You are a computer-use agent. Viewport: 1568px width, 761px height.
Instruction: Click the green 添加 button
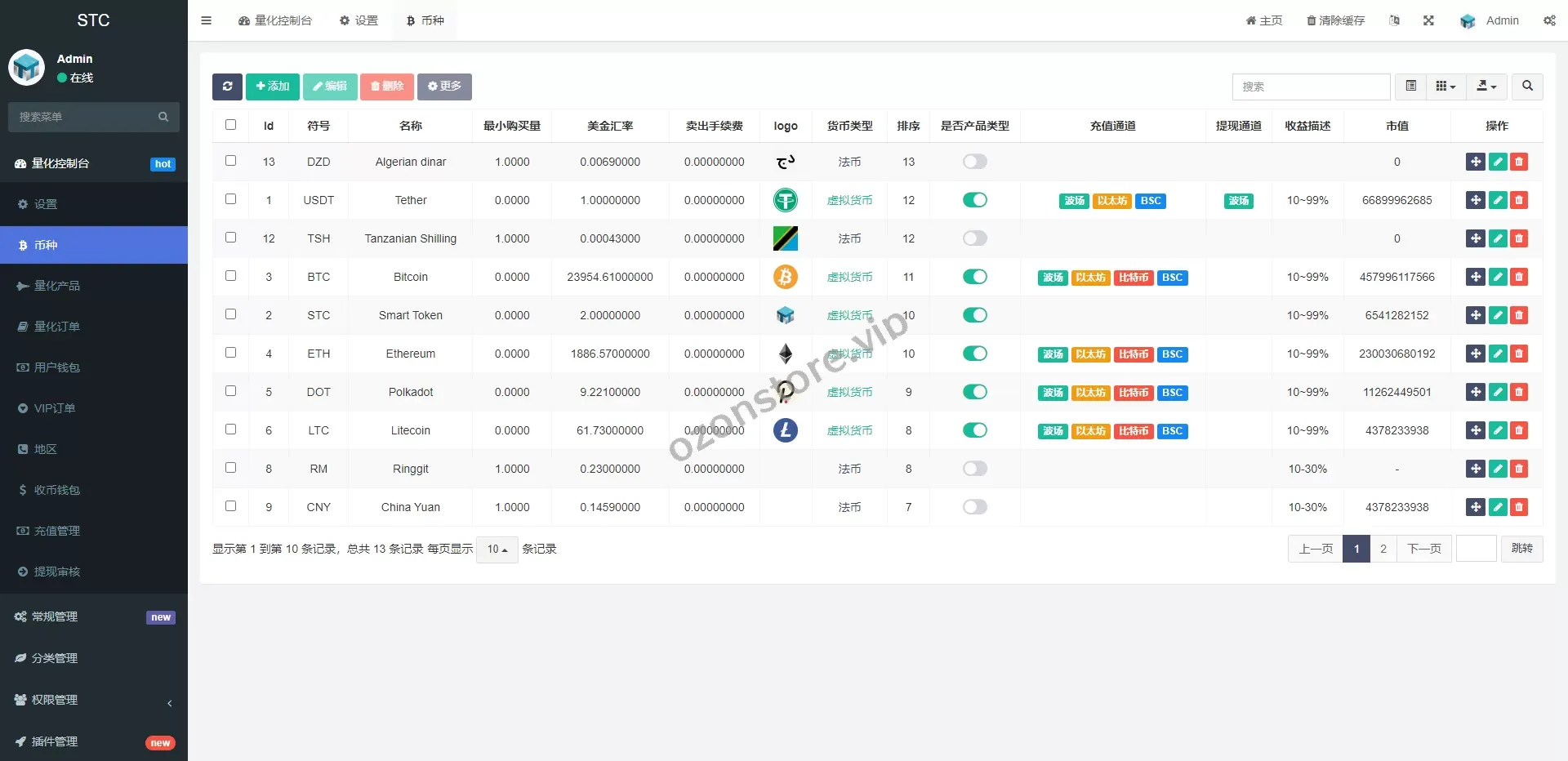(272, 87)
